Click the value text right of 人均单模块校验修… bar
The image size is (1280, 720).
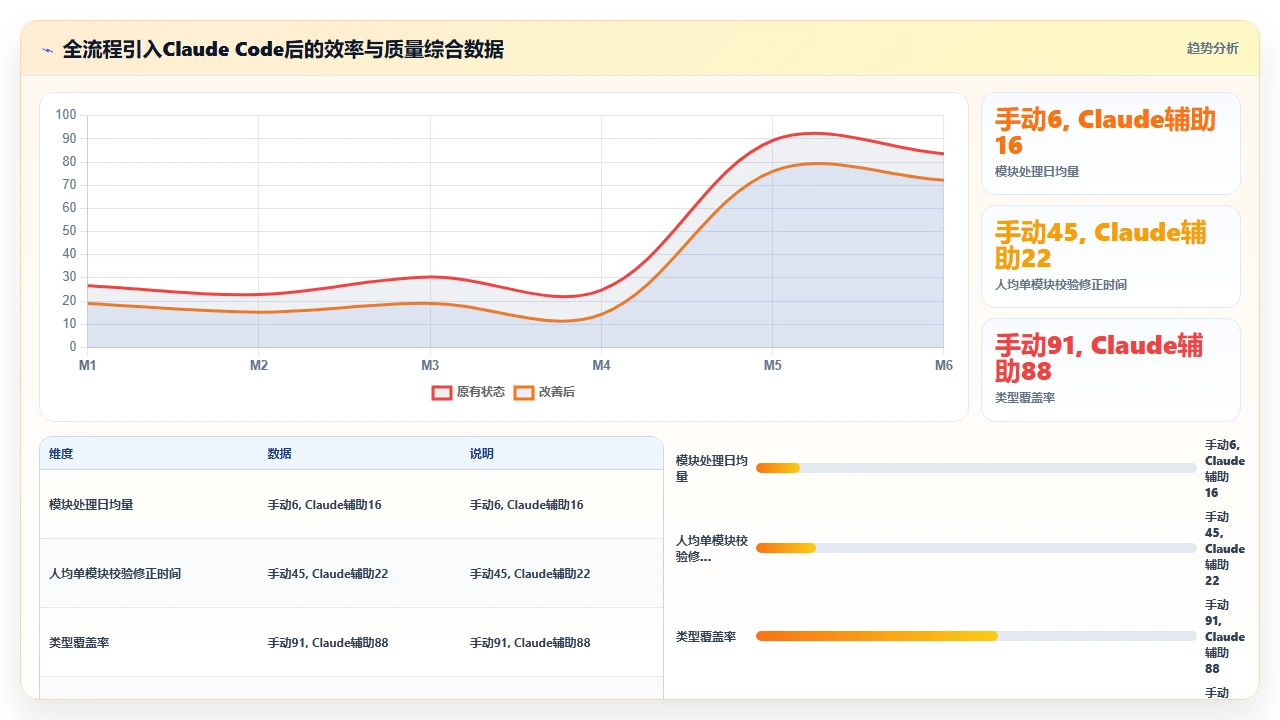[x=1225, y=548]
